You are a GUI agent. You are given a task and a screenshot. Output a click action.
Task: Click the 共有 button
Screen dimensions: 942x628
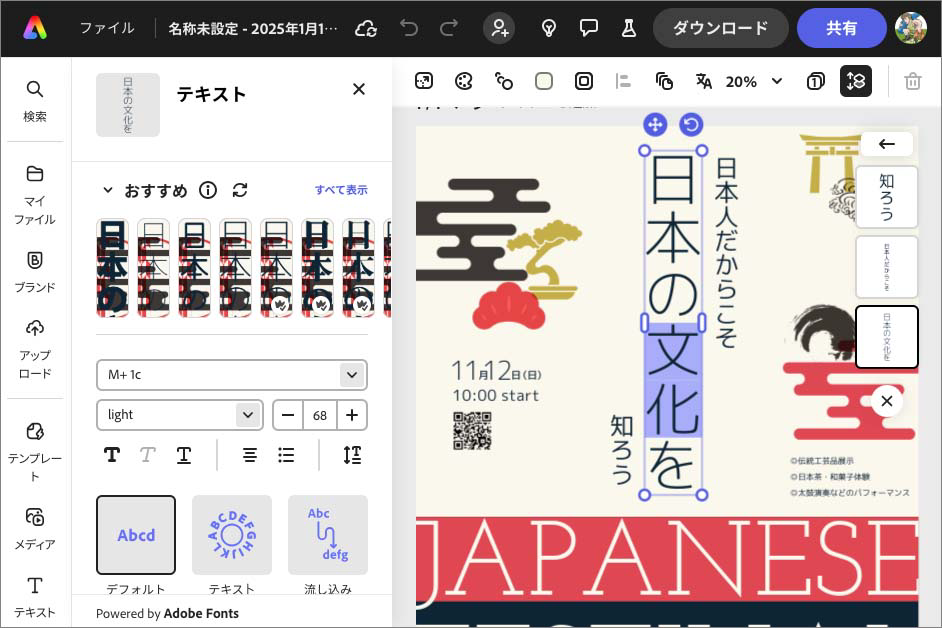click(x=841, y=27)
